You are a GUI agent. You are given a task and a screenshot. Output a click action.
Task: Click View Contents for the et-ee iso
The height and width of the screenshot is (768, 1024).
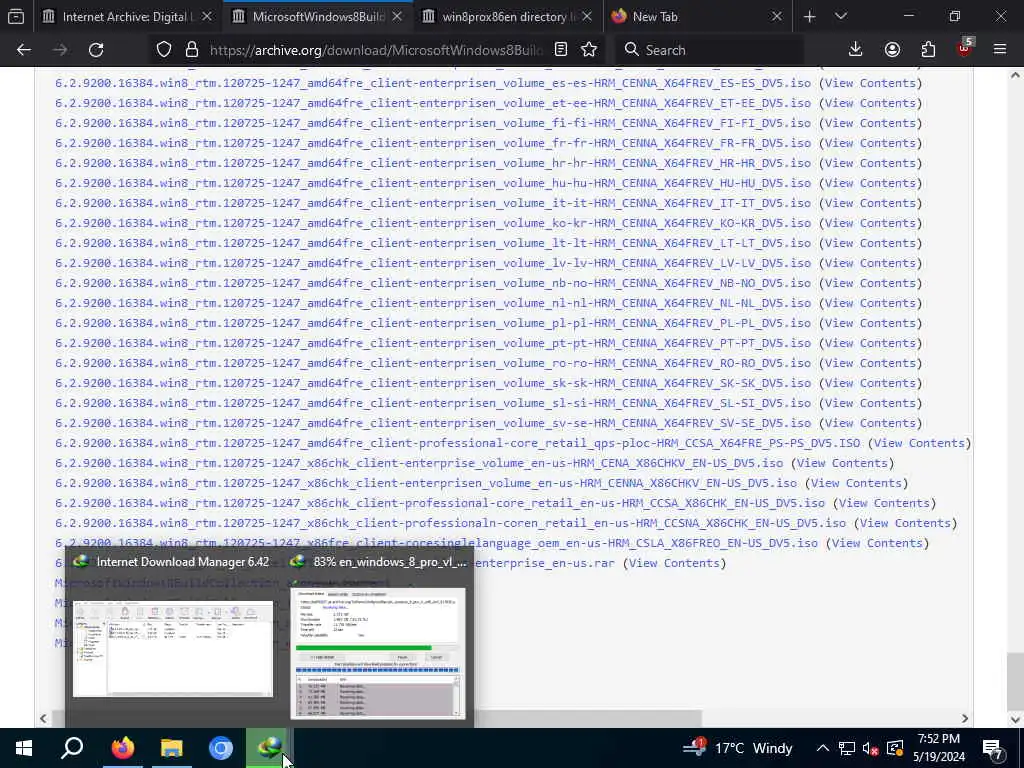click(x=871, y=103)
